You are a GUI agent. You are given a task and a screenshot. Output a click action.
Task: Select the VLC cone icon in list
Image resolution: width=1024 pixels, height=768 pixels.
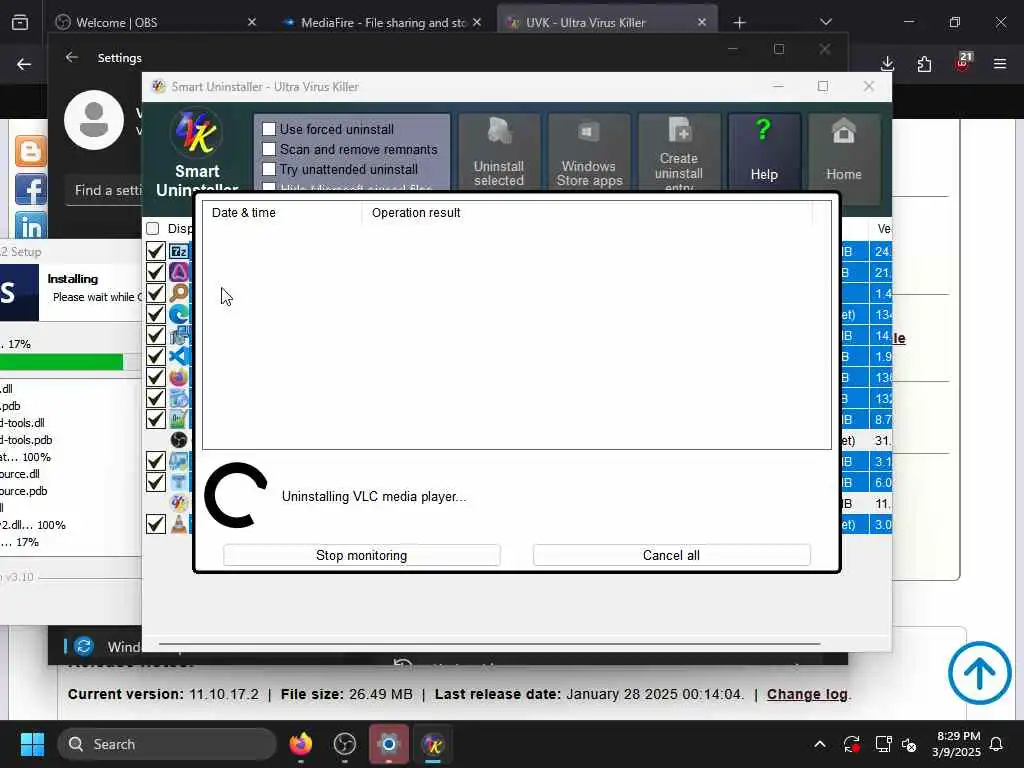179,524
